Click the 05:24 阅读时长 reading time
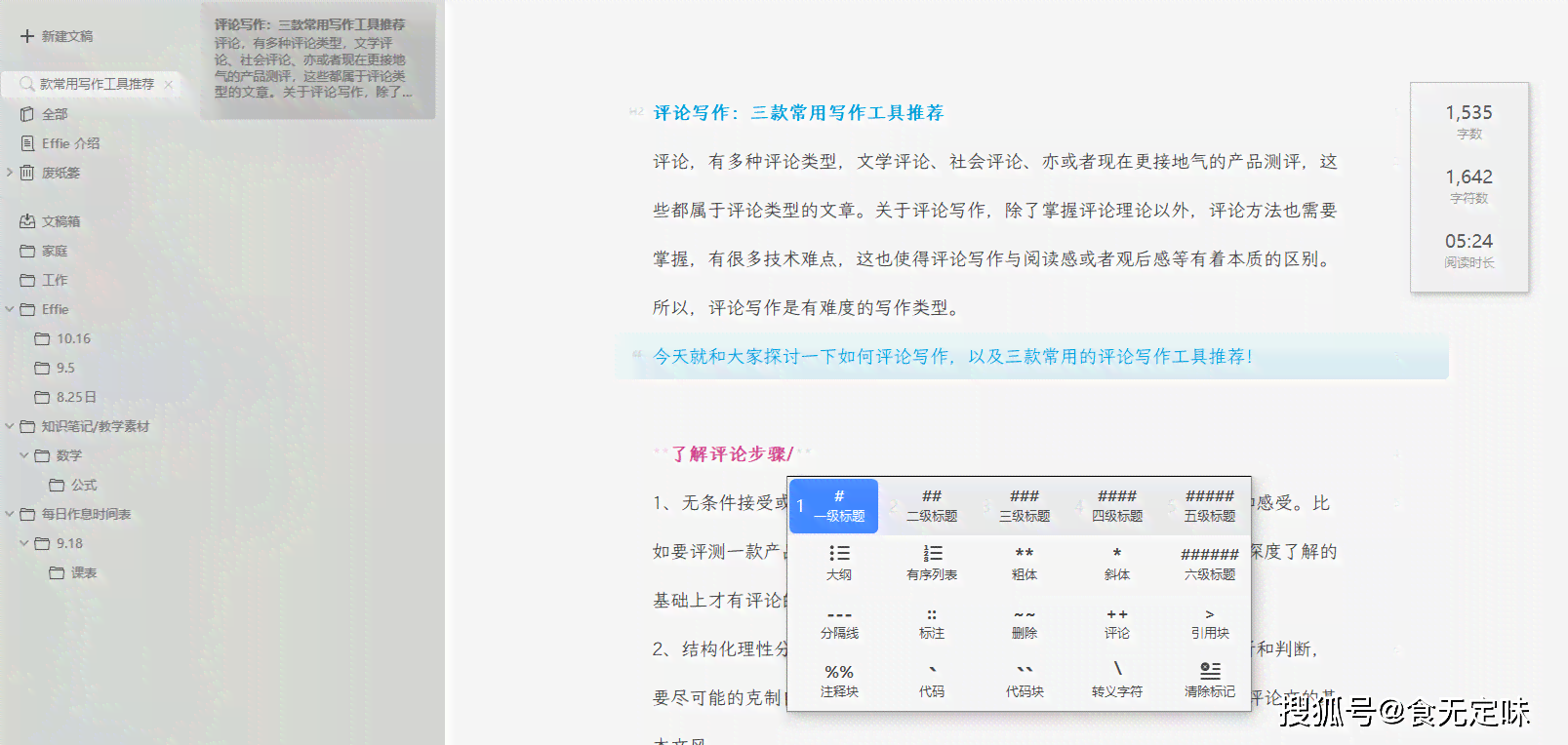Screen dimensions: 1568x745 tap(1468, 250)
